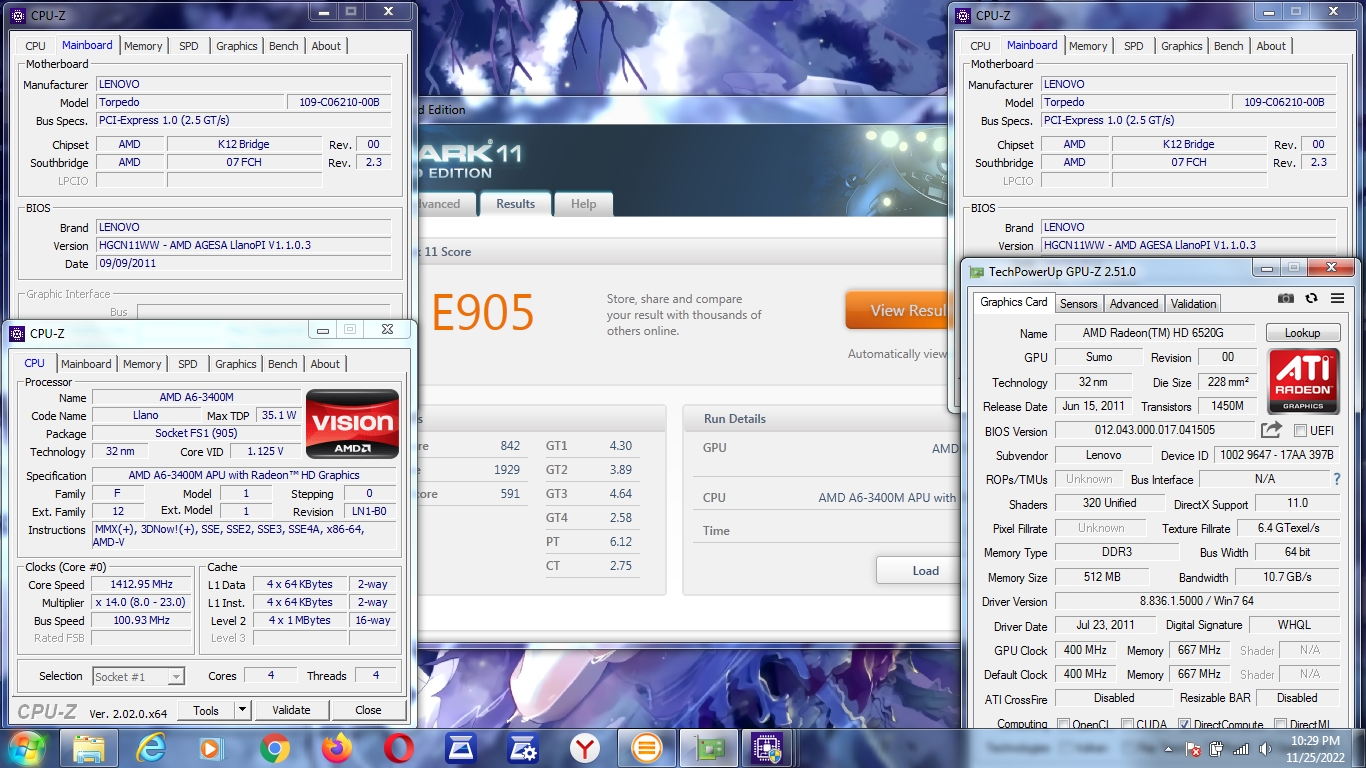Screen dimensions: 1366x768
Task: Click the power plug tray icon
Action: point(1217,749)
